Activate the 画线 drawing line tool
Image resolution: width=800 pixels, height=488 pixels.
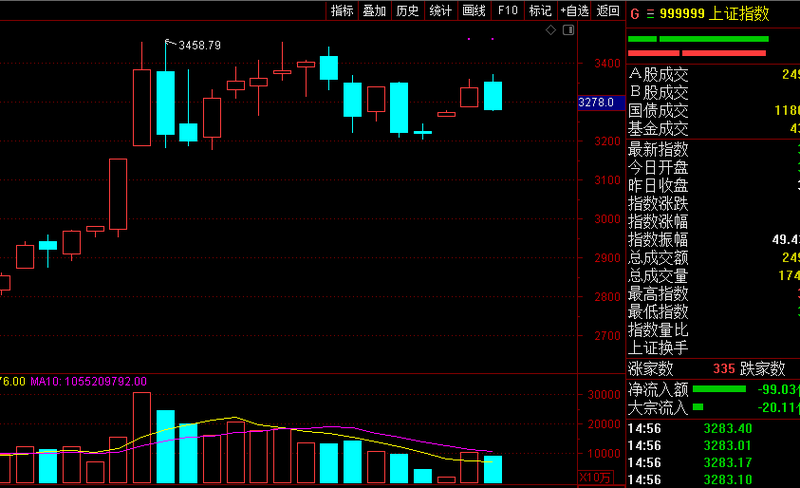[473, 11]
